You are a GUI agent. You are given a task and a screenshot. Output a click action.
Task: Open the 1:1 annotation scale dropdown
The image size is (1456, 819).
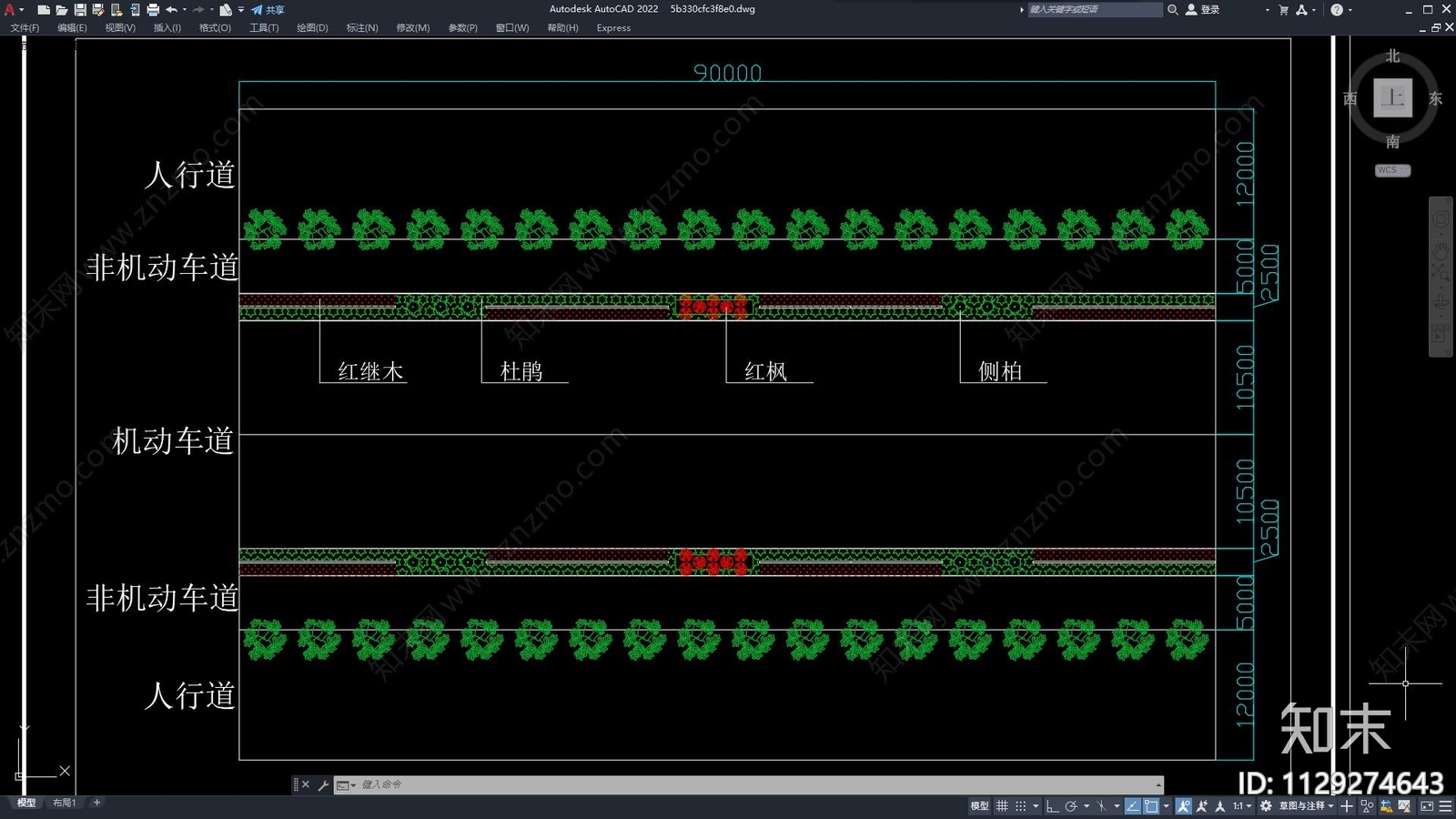click(x=1242, y=806)
